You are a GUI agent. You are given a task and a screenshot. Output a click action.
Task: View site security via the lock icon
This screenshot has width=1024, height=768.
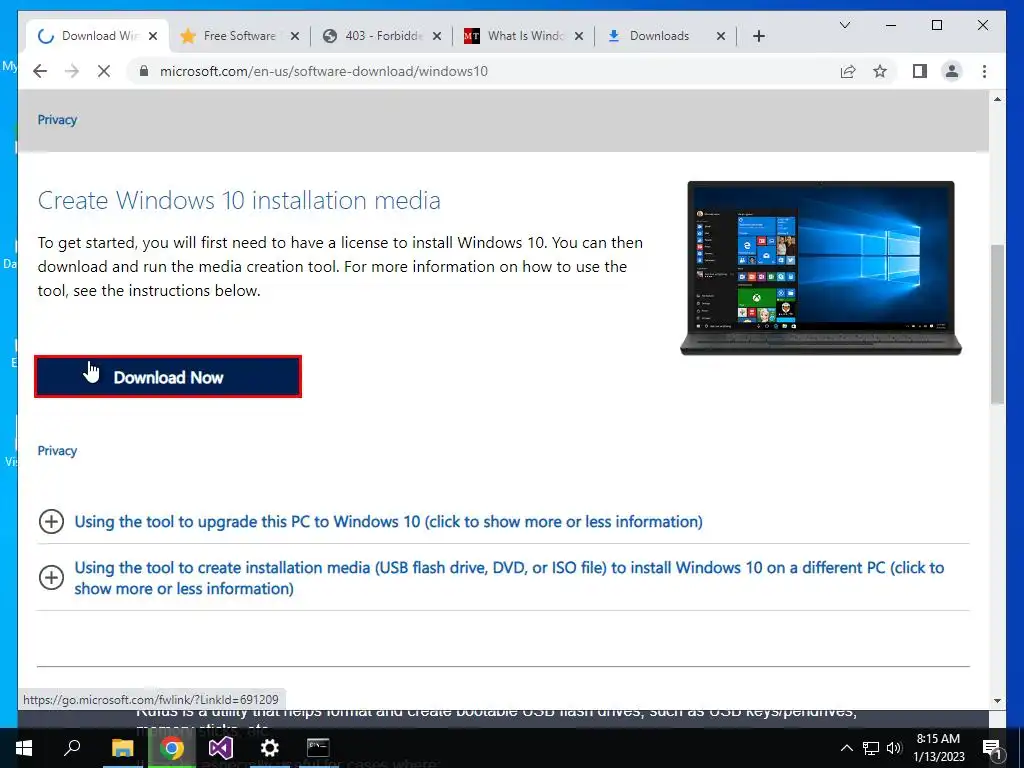click(x=144, y=71)
